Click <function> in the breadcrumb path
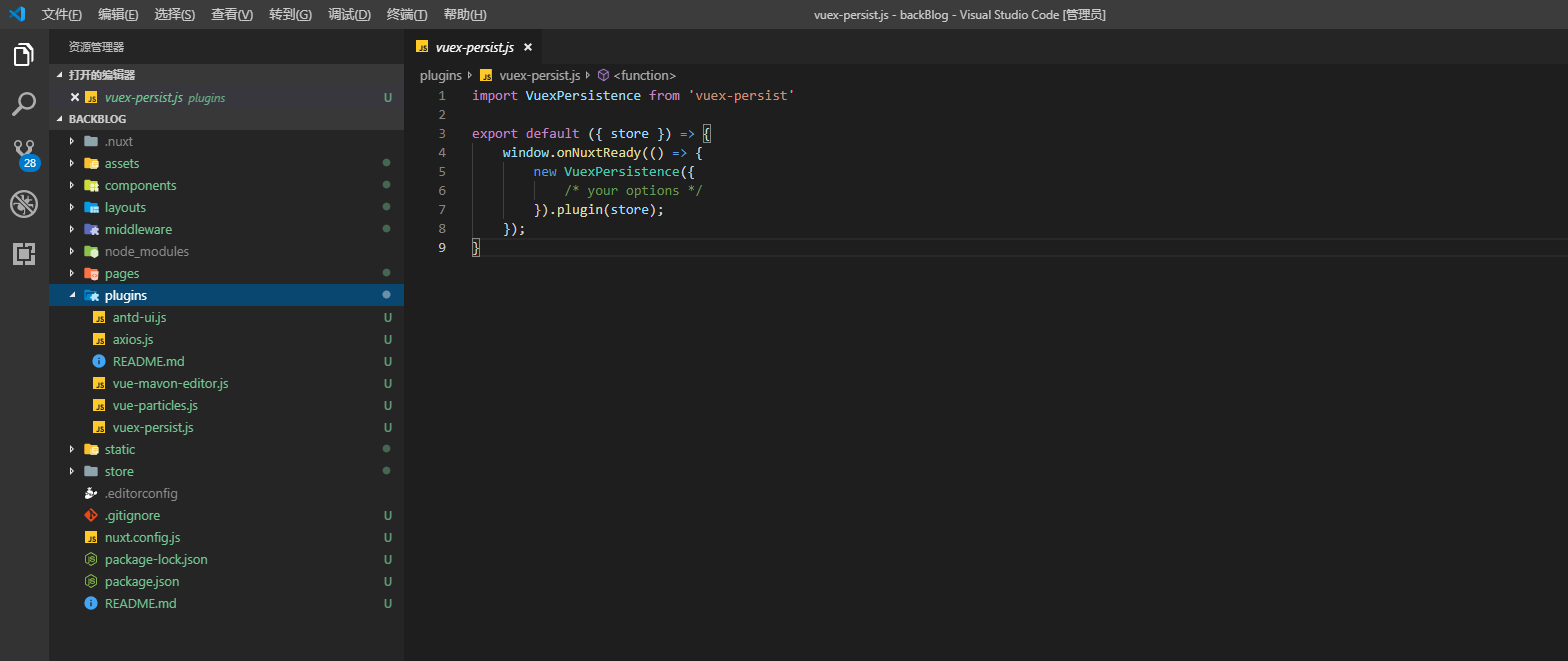1568x661 pixels. tap(645, 75)
